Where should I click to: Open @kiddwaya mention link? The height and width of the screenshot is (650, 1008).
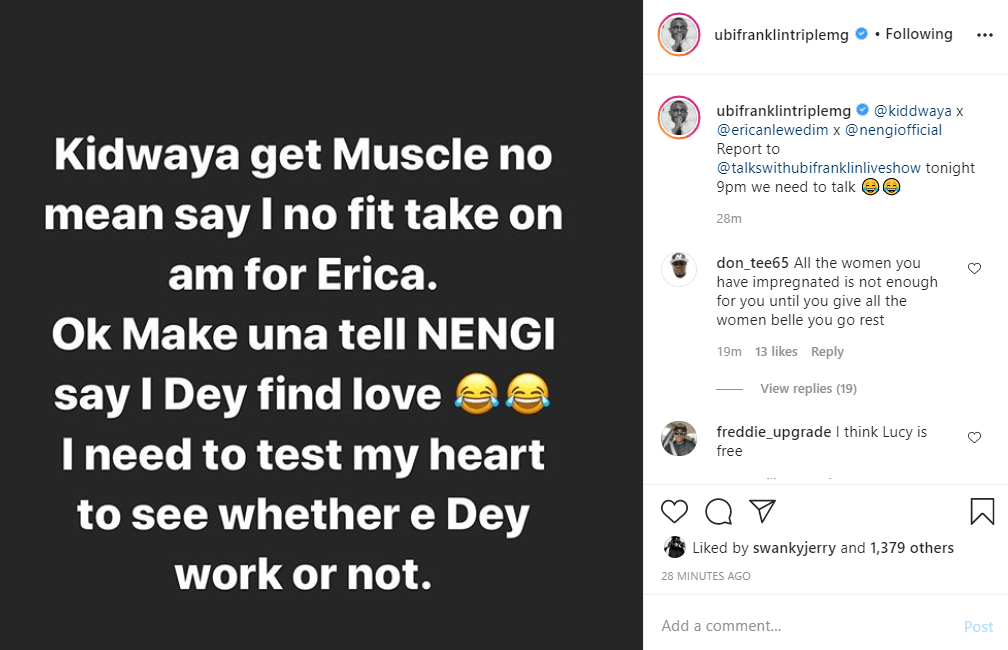click(909, 110)
